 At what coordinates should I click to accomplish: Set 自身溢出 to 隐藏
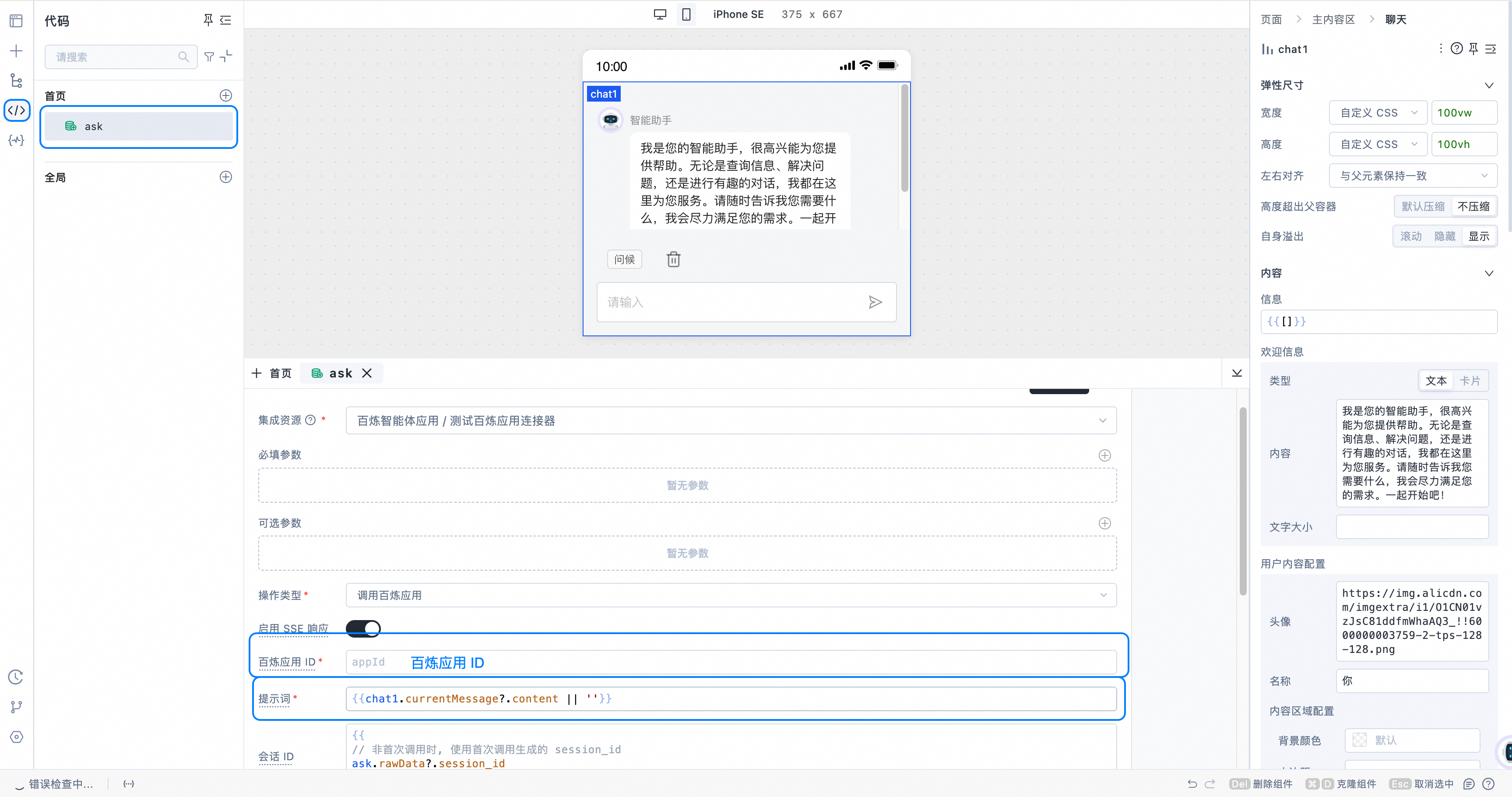[x=1445, y=236]
